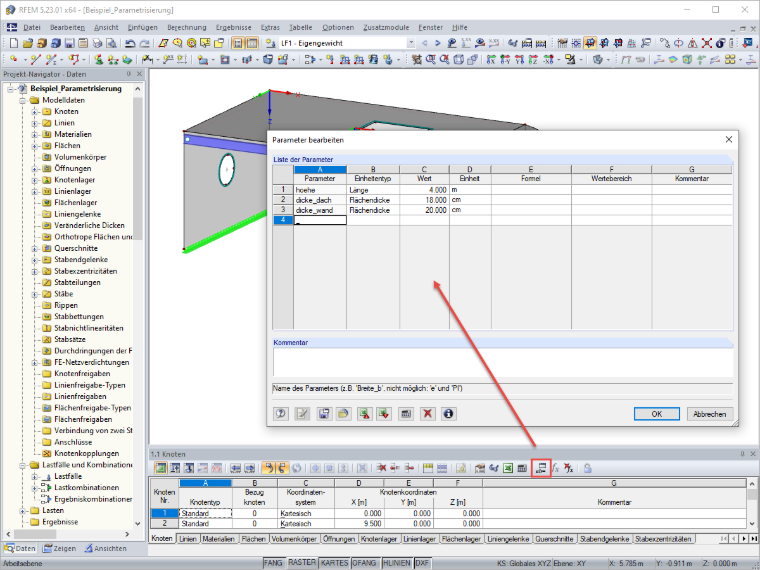This screenshot has height=570, width=760.
Task: Expand the Stäbe tree node
Action: point(35,294)
